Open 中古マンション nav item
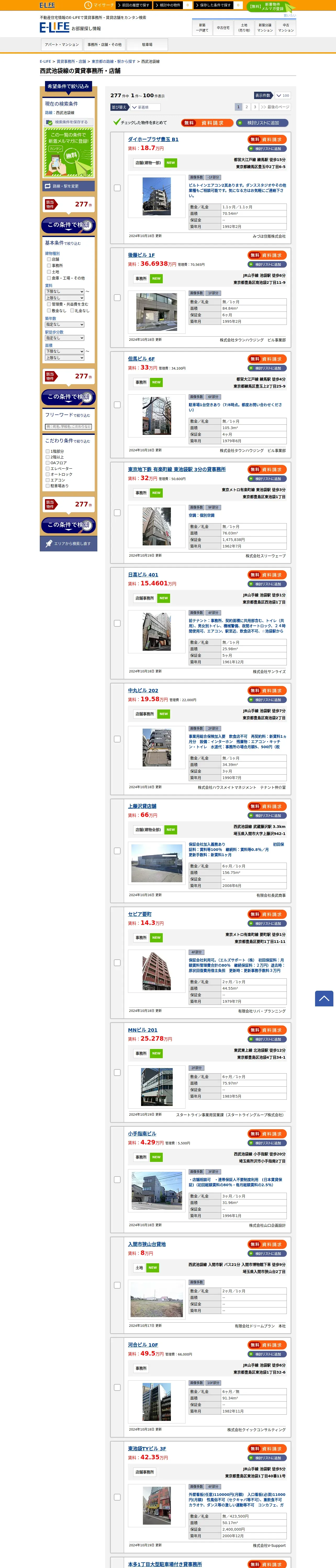The image size is (336, 1568). pyautogui.click(x=285, y=27)
